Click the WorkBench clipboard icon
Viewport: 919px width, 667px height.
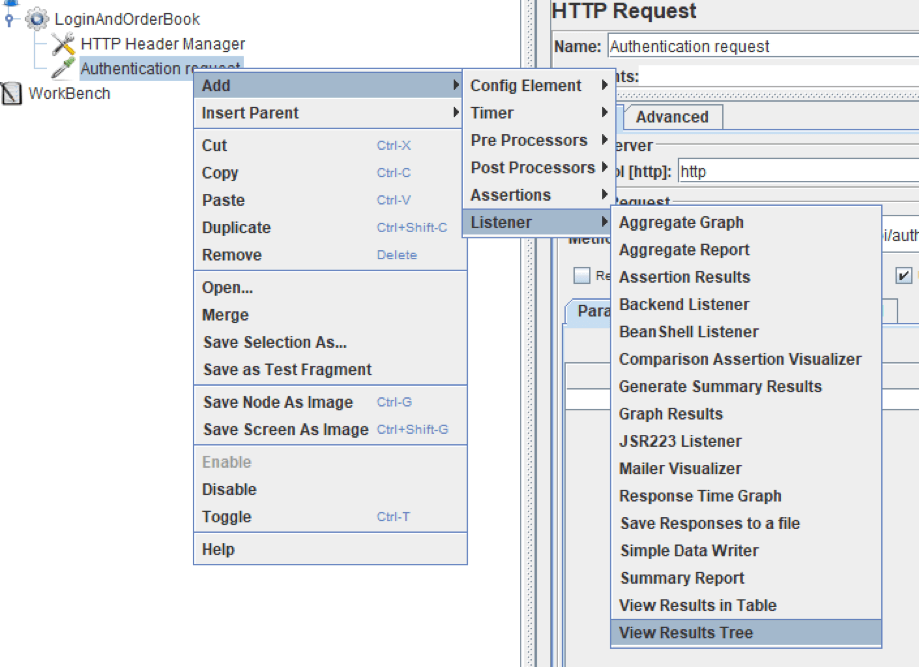pos(11,93)
